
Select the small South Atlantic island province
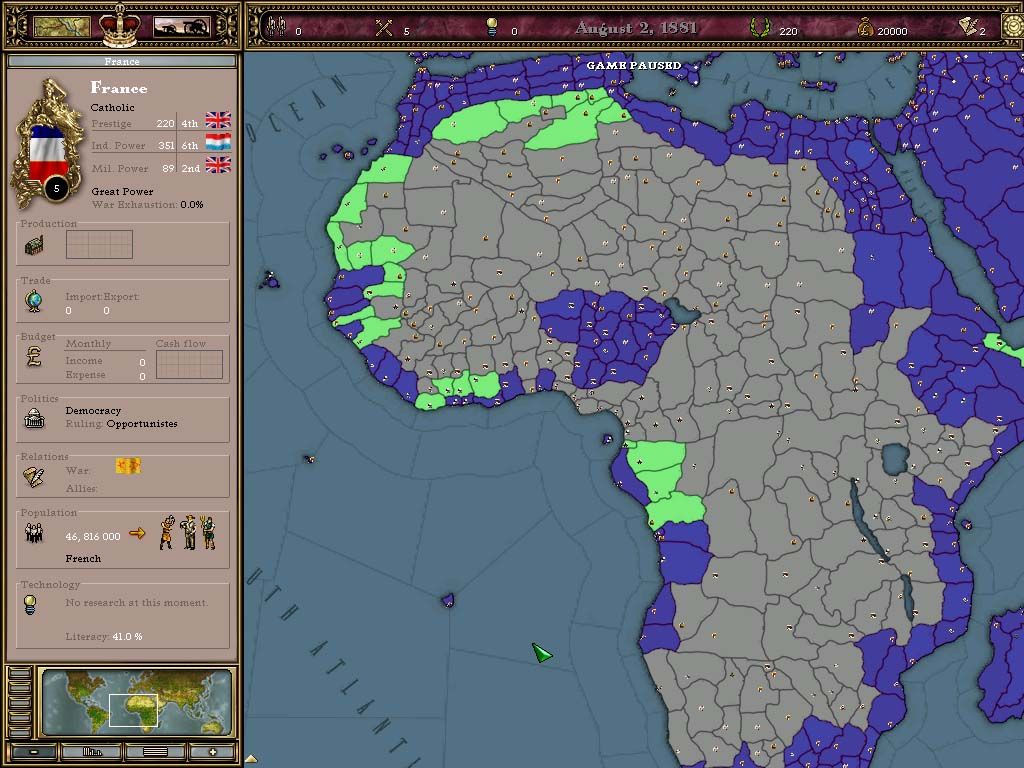click(x=447, y=600)
